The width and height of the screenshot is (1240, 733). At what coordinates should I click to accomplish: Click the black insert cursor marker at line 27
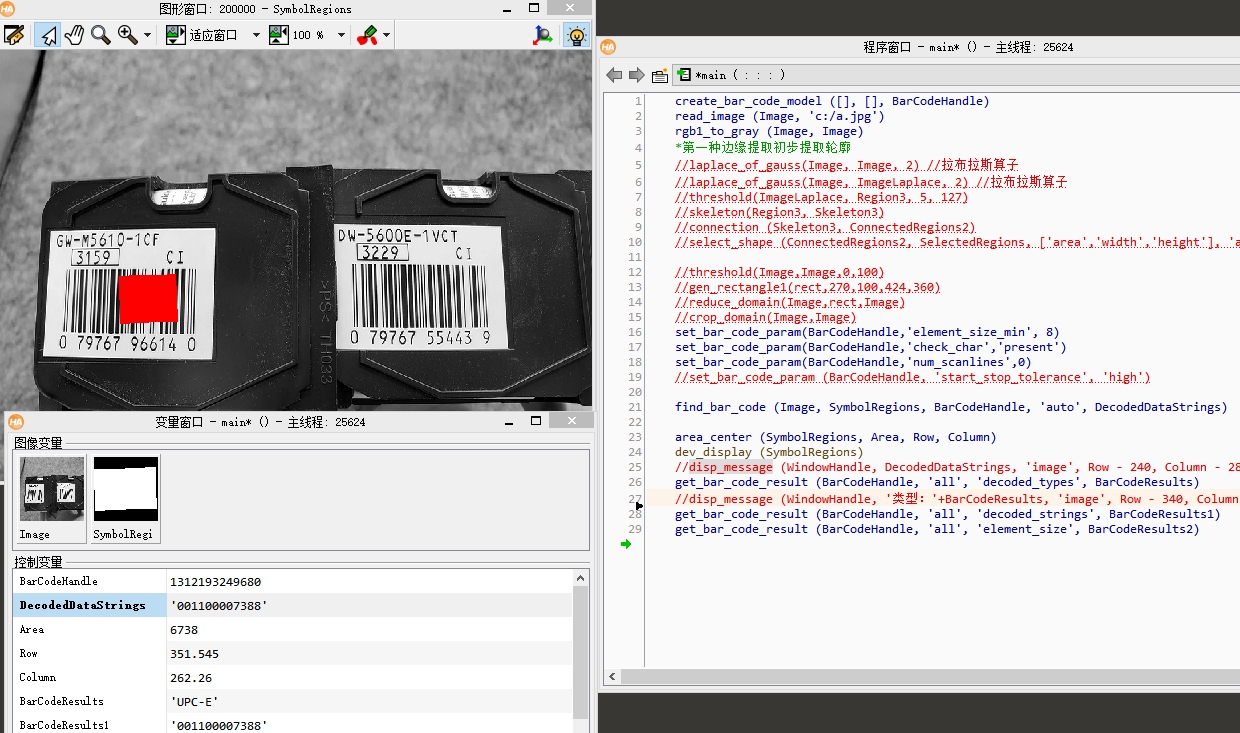click(x=640, y=506)
